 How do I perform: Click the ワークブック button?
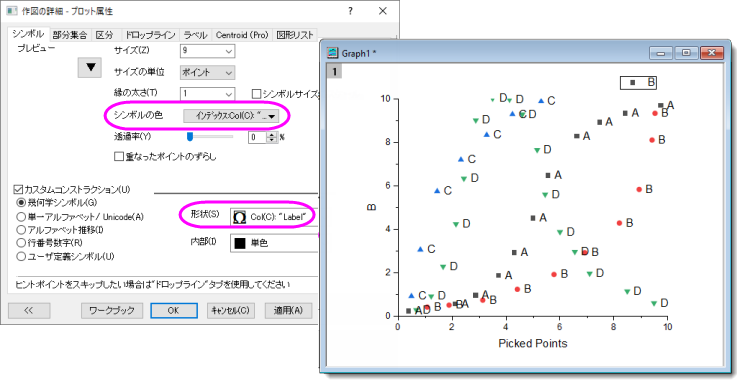click(x=112, y=310)
